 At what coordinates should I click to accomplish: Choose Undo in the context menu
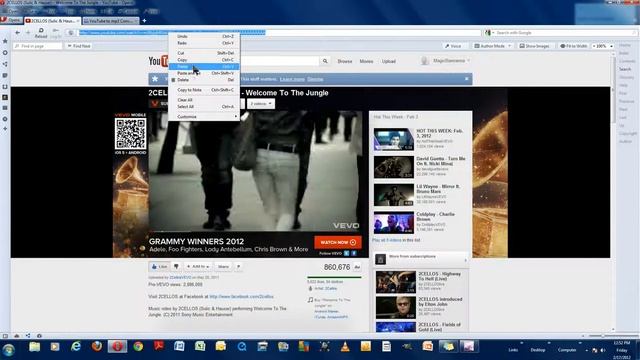204,36
